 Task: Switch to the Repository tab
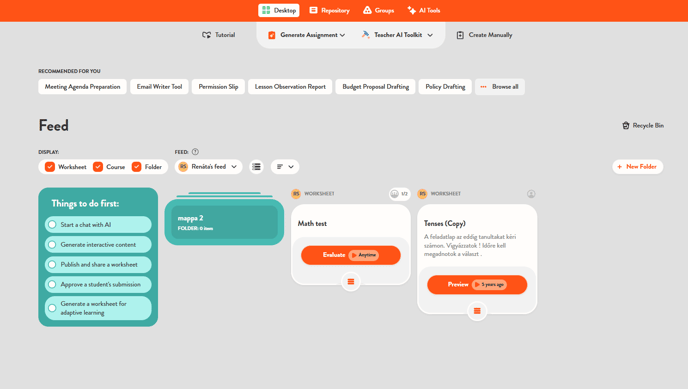pyautogui.click(x=330, y=10)
